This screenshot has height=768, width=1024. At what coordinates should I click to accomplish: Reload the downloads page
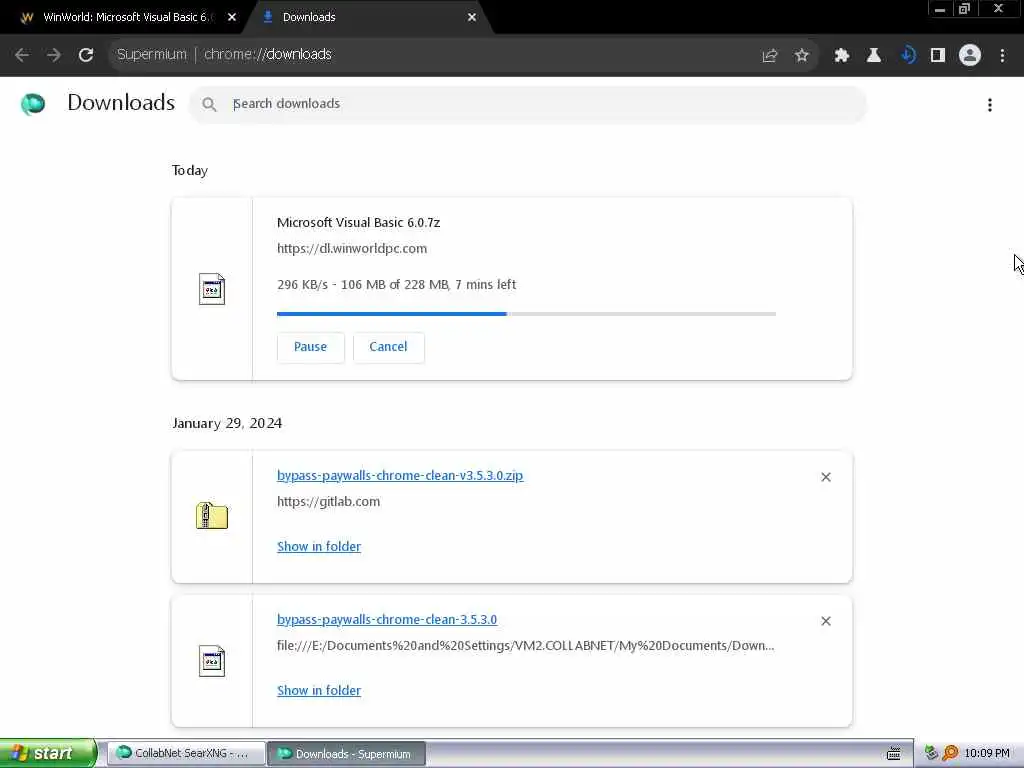click(x=86, y=55)
